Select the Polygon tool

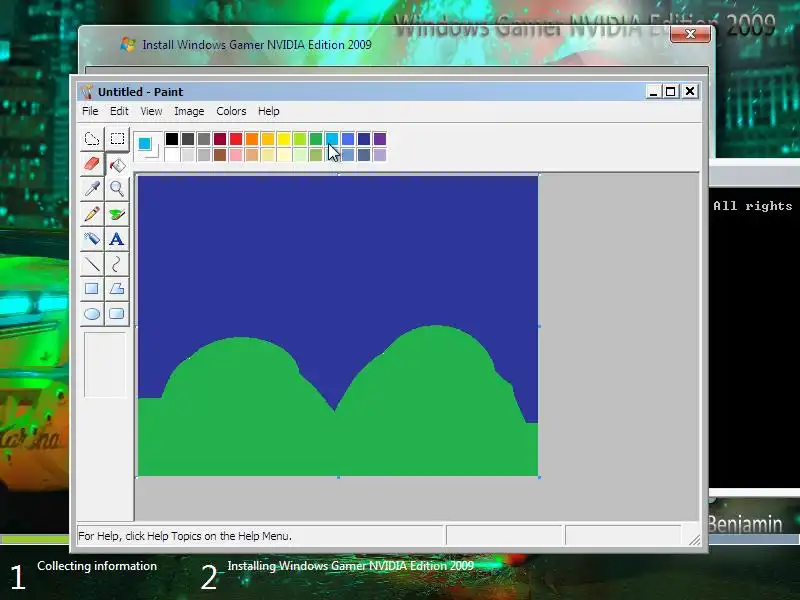click(117, 289)
